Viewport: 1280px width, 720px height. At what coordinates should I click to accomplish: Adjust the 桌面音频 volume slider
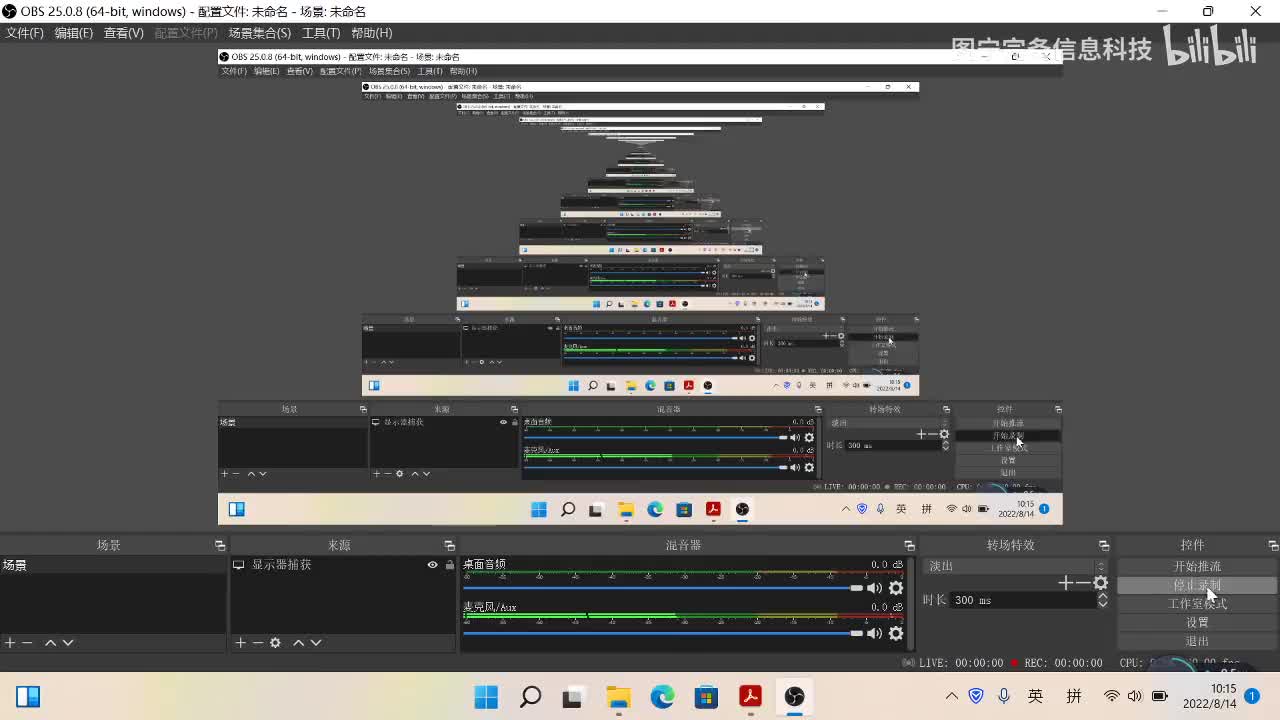(x=663, y=588)
